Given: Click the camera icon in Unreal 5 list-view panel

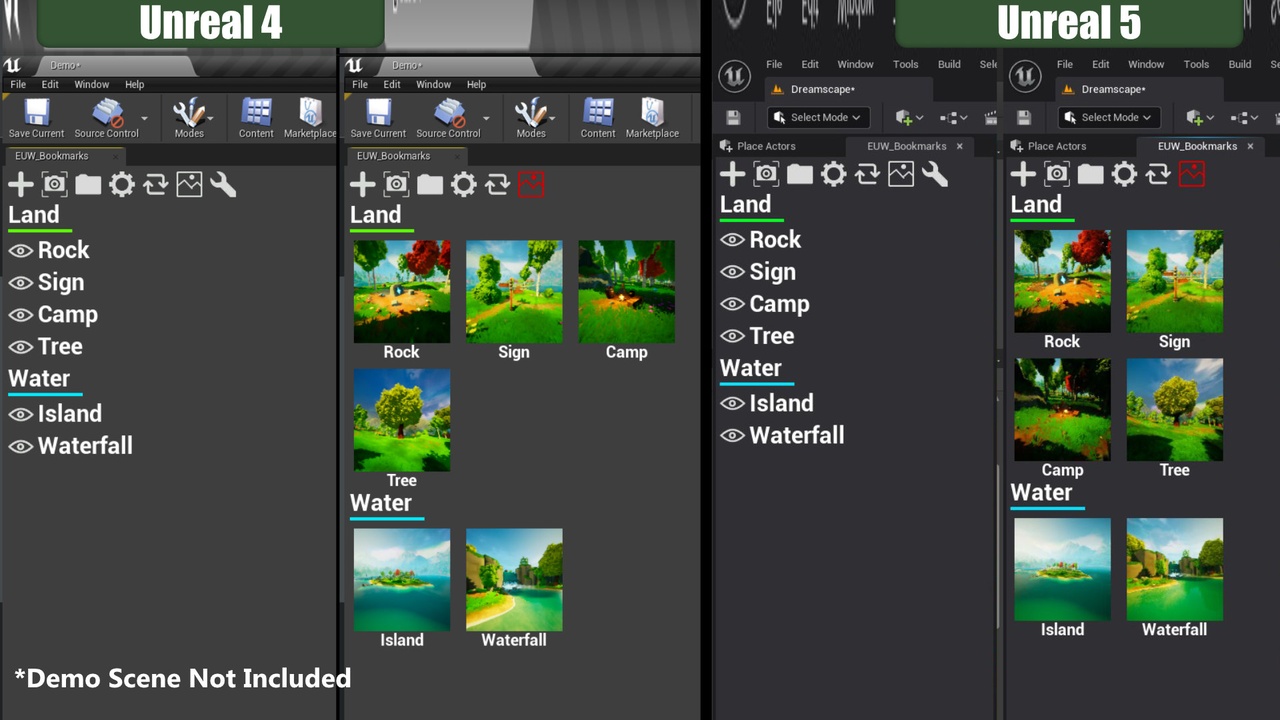Looking at the screenshot, I should coord(766,174).
